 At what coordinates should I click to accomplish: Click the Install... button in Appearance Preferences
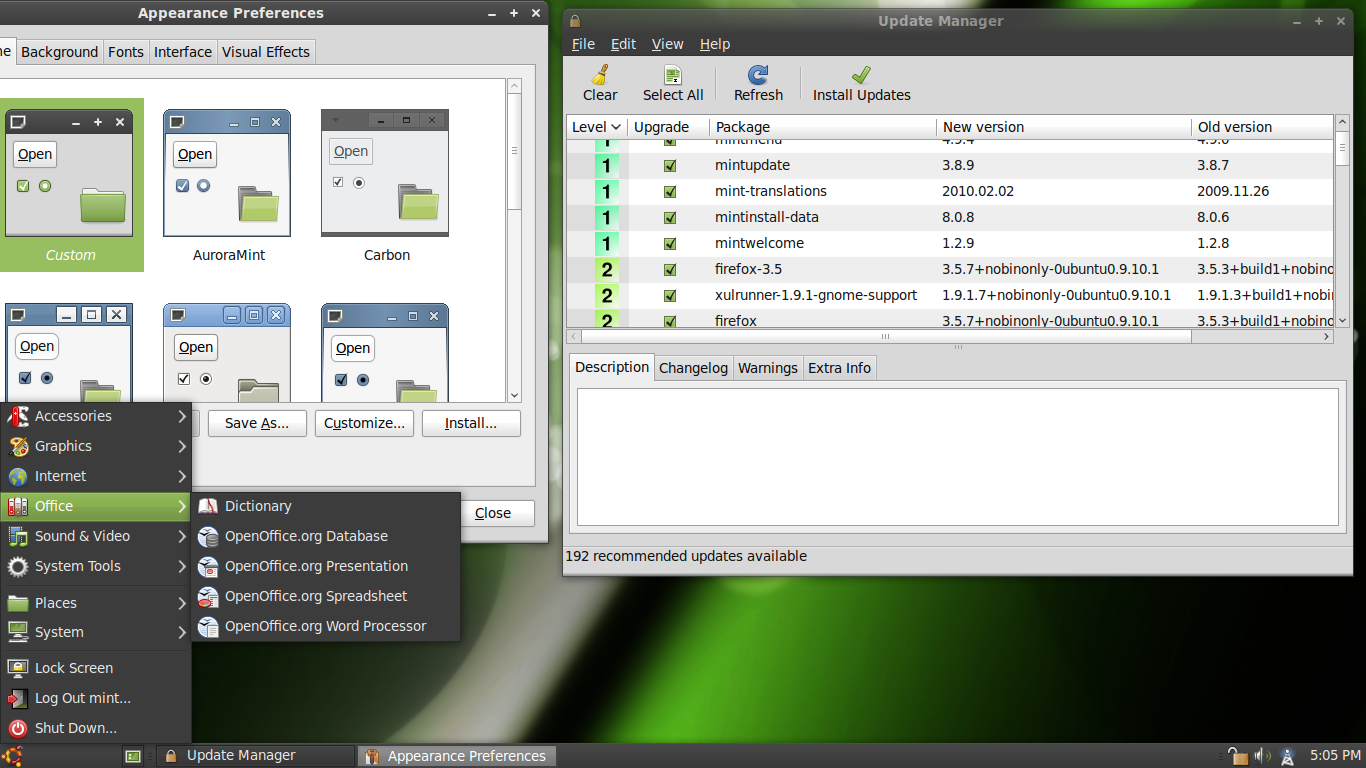(471, 423)
